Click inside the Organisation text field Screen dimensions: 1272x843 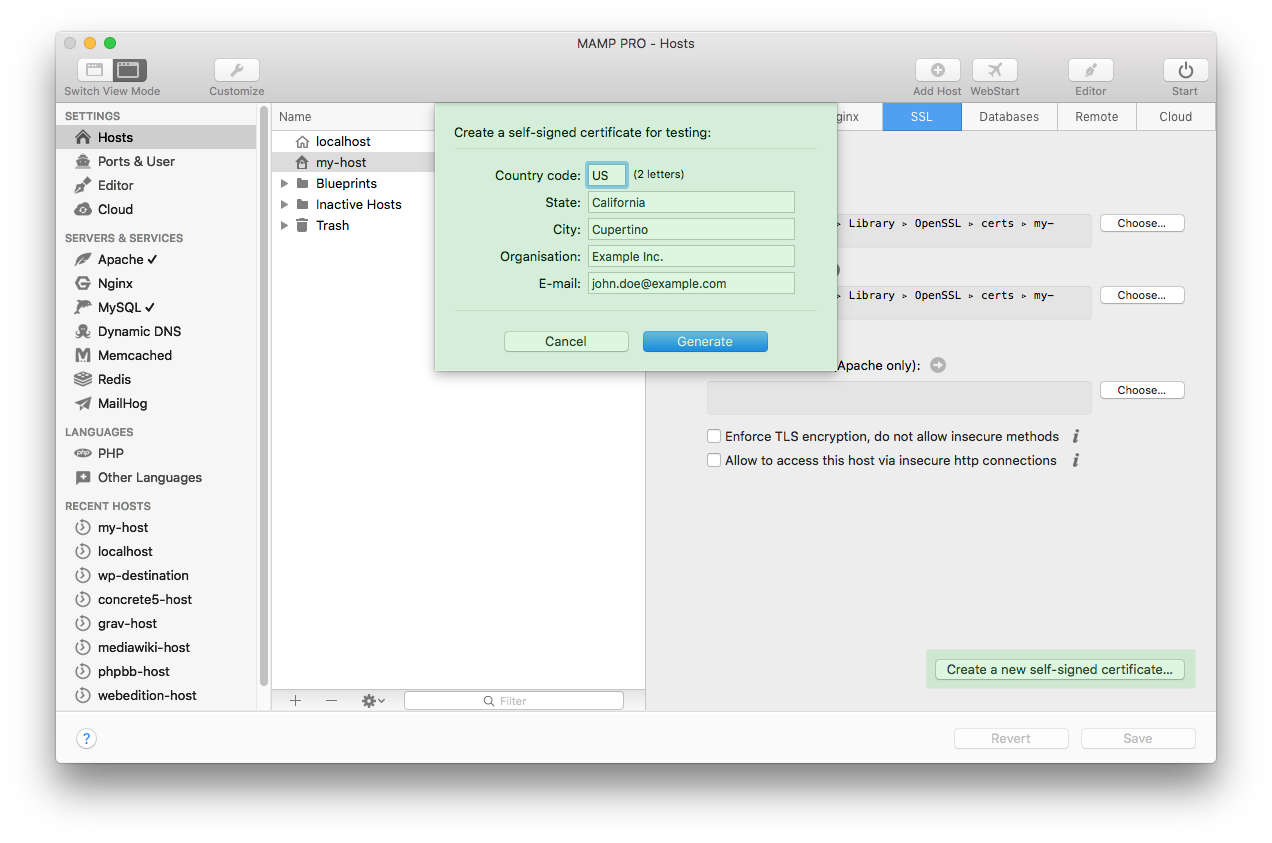691,256
